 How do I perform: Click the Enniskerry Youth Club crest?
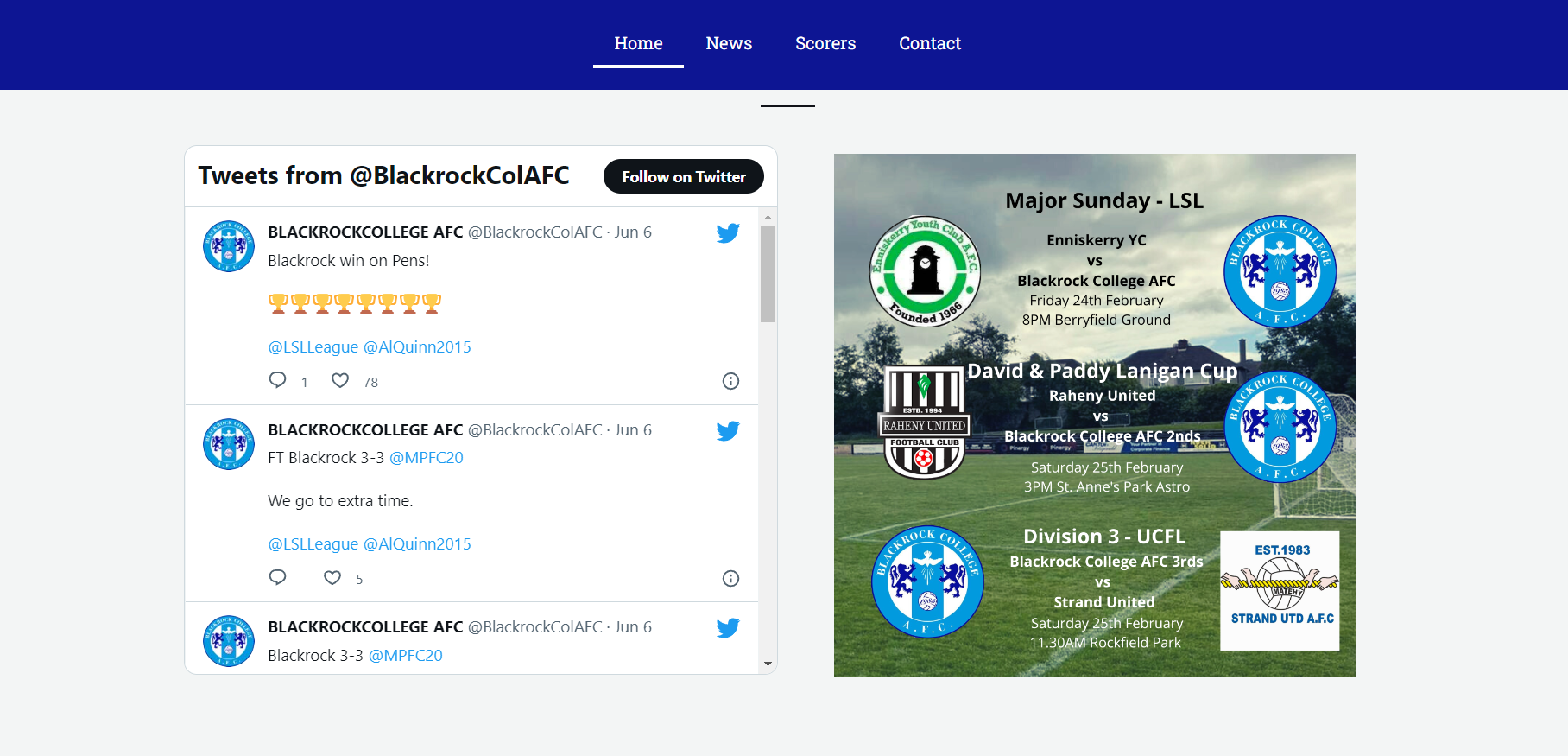click(925, 271)
